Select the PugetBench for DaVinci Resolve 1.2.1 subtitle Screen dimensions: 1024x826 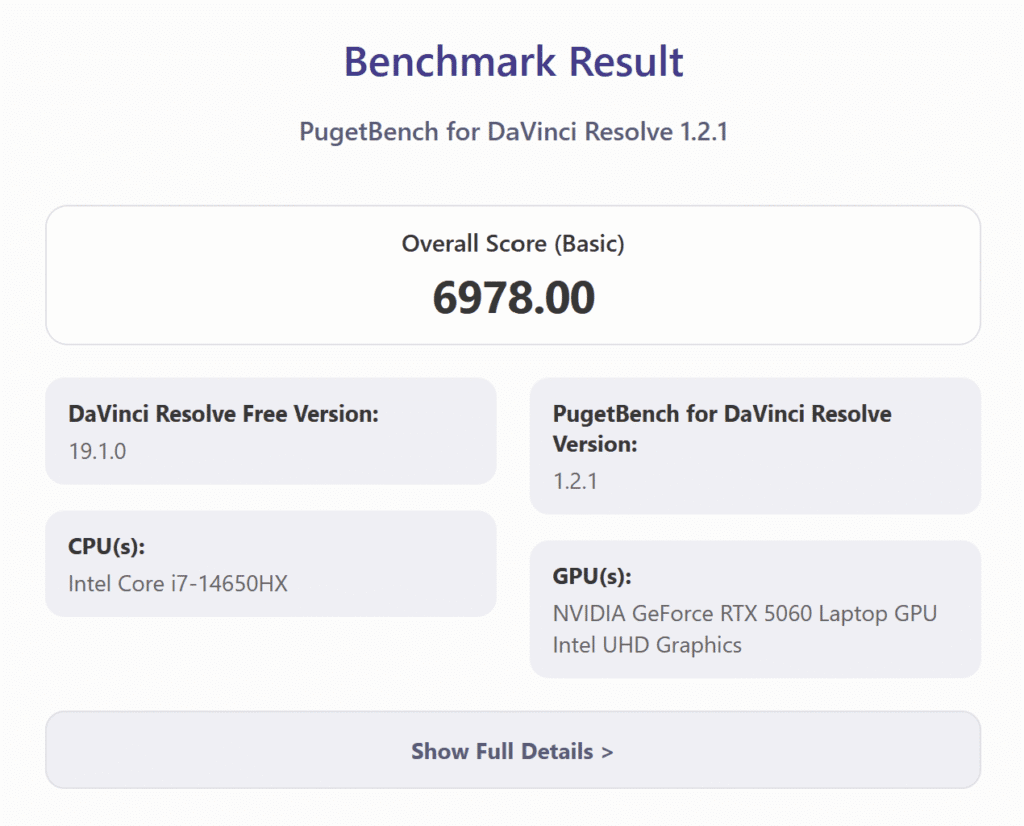click(513, 132)
